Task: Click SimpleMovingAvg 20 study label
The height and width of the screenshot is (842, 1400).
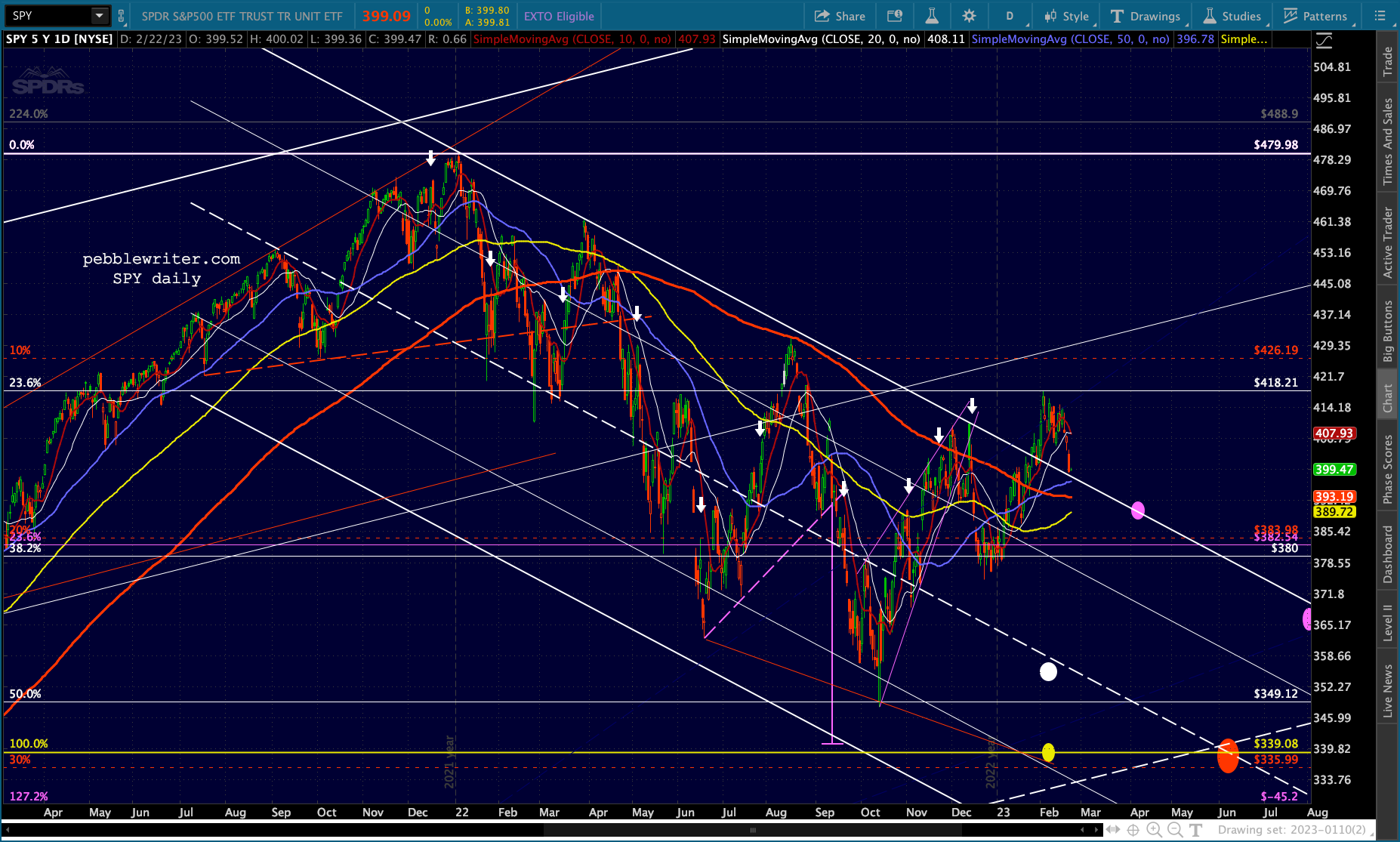Action: click(821, 39)
